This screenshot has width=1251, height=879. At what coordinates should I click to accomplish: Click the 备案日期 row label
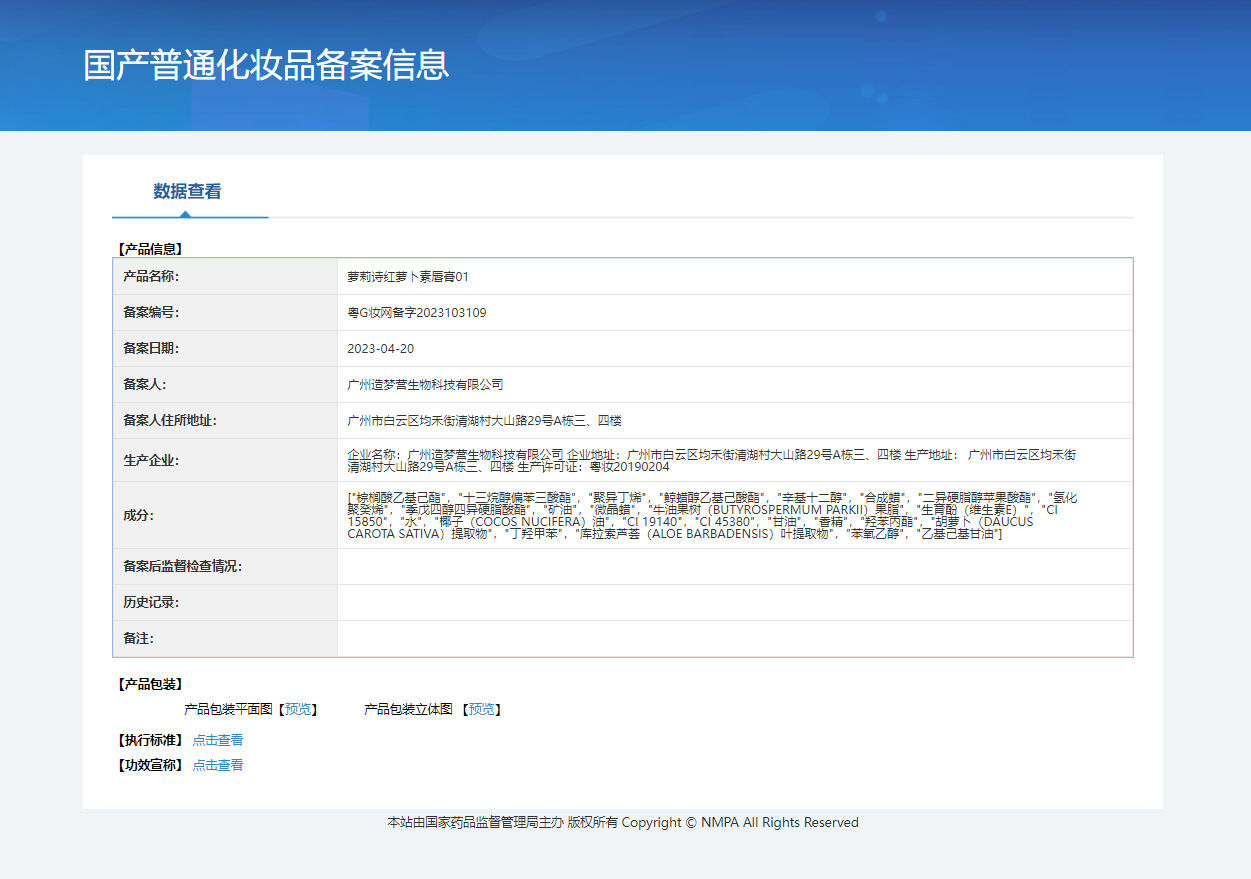pyautogui.click(x=150, y=348)
